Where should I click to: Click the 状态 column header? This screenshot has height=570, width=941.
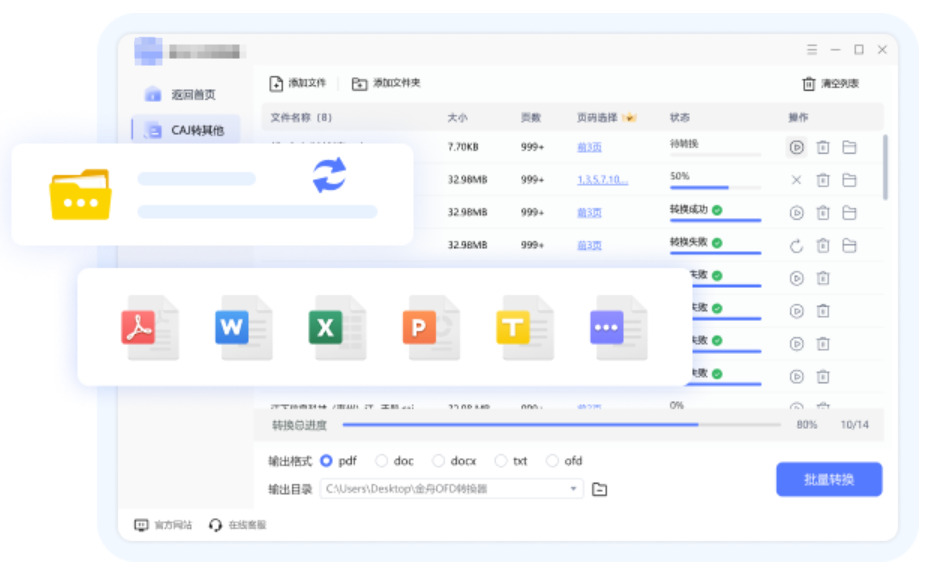coord(679,118)
